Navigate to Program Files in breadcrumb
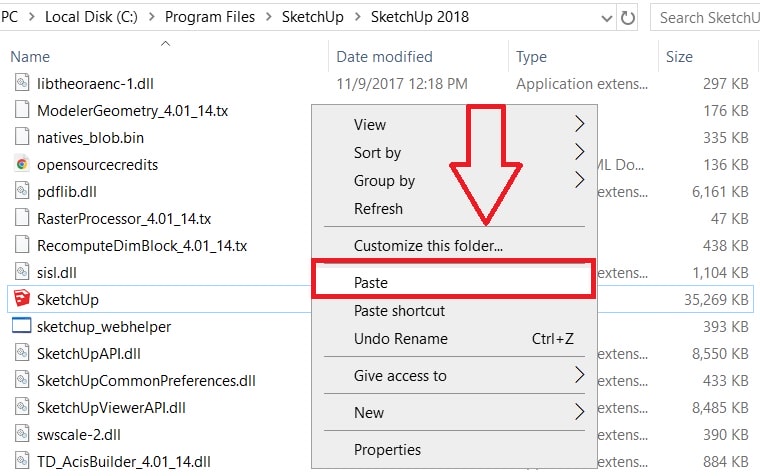Viewport: 760px width, 476px height. [210, 17]
